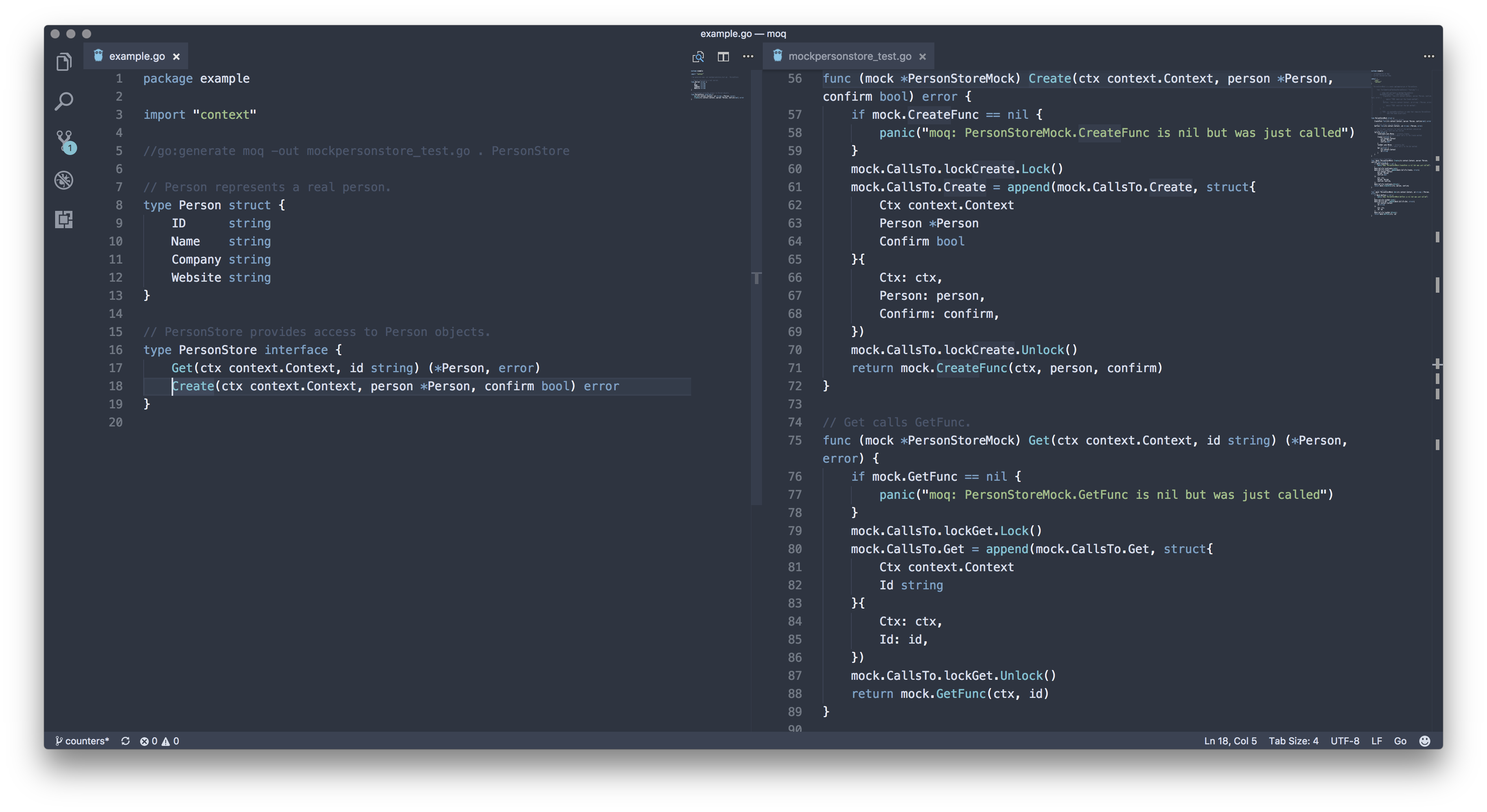Screen dimensions: 1487x812
Task: Open the Explorer files icon in sidebar
Action: pos(64,62)
